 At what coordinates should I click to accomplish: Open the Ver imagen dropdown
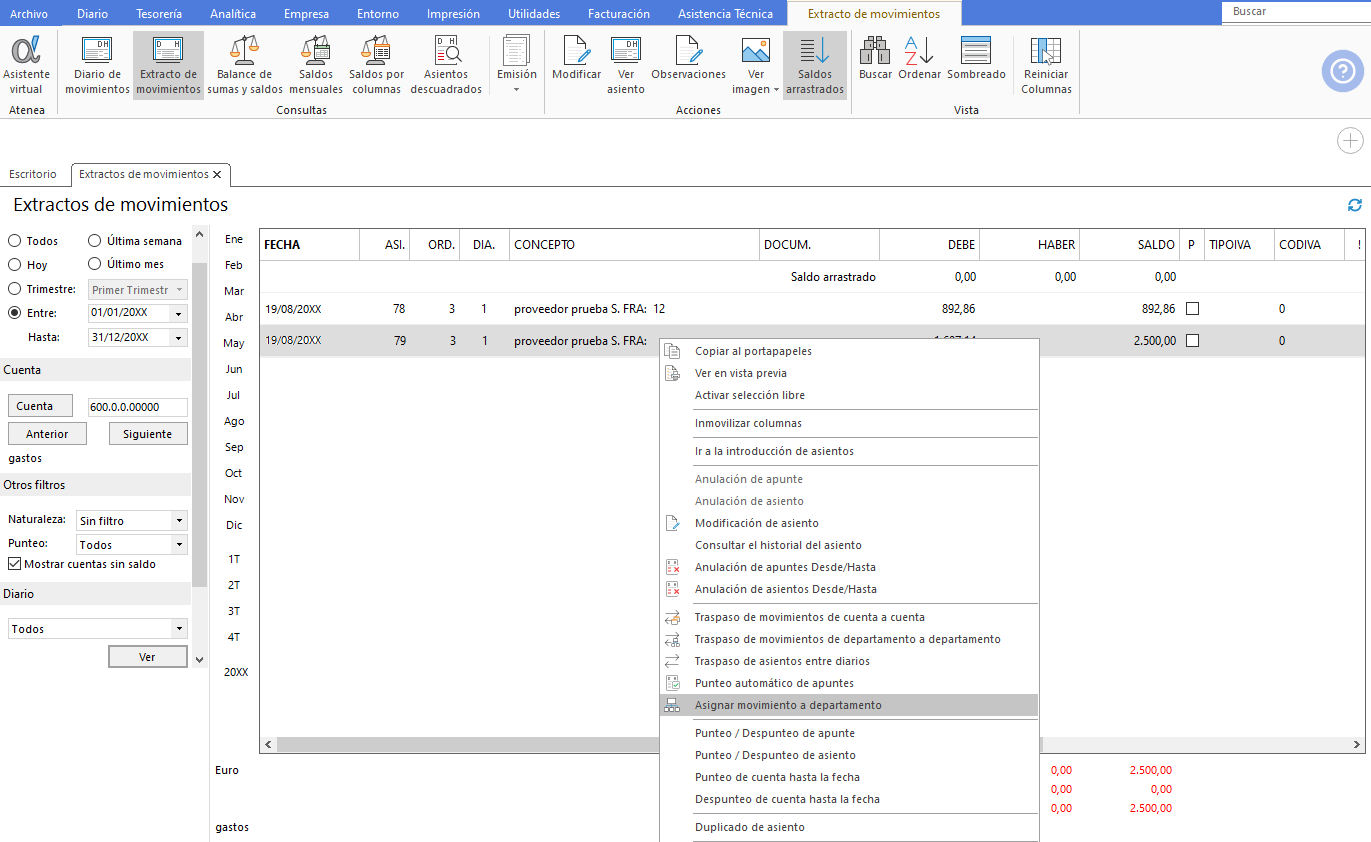[756, 66]
